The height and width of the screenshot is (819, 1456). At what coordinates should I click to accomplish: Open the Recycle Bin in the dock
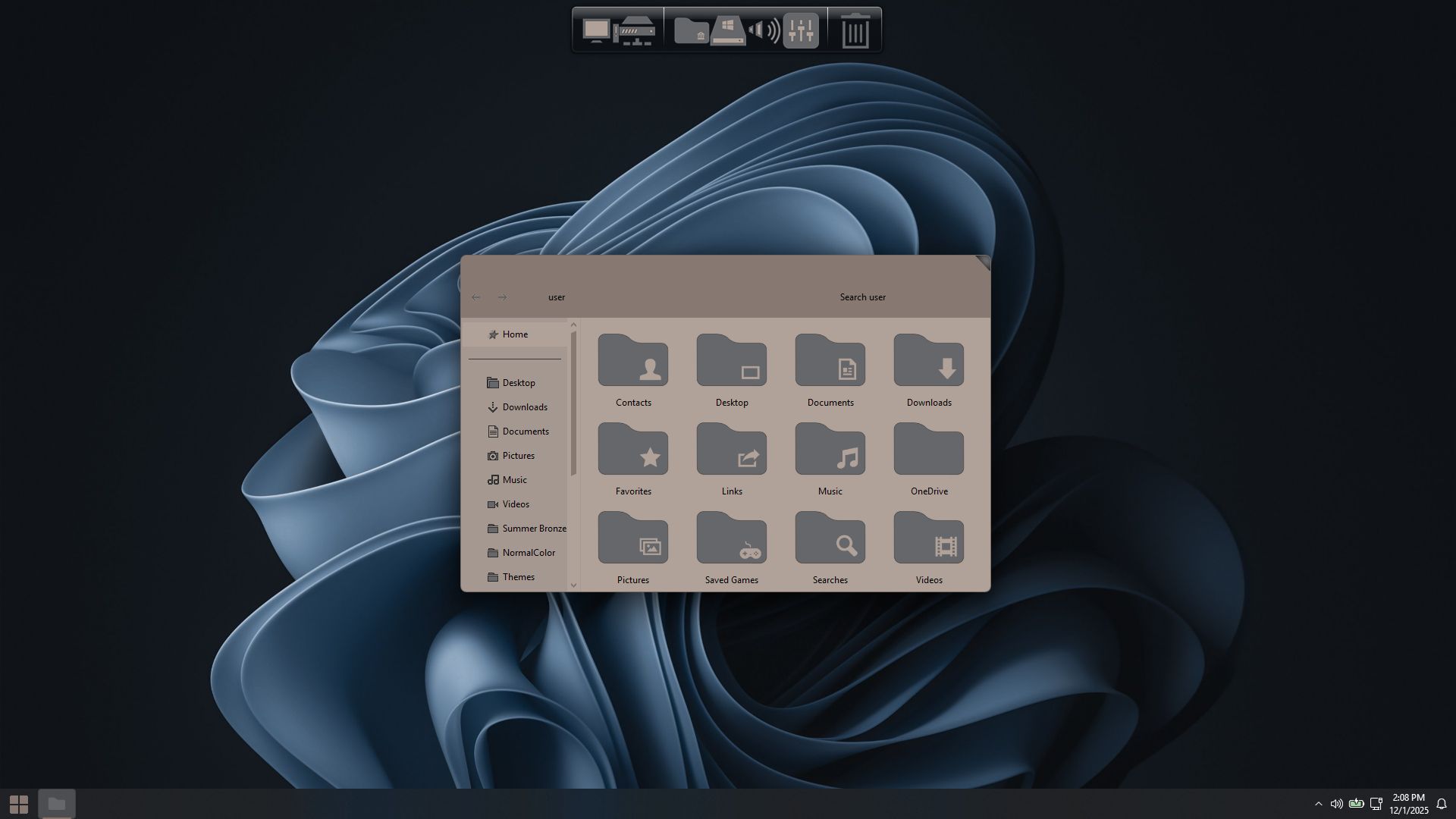tap(855, 31)
